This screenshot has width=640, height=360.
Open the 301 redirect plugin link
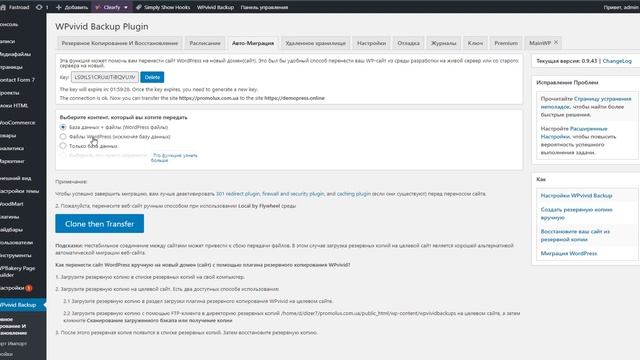coord(238,194)
